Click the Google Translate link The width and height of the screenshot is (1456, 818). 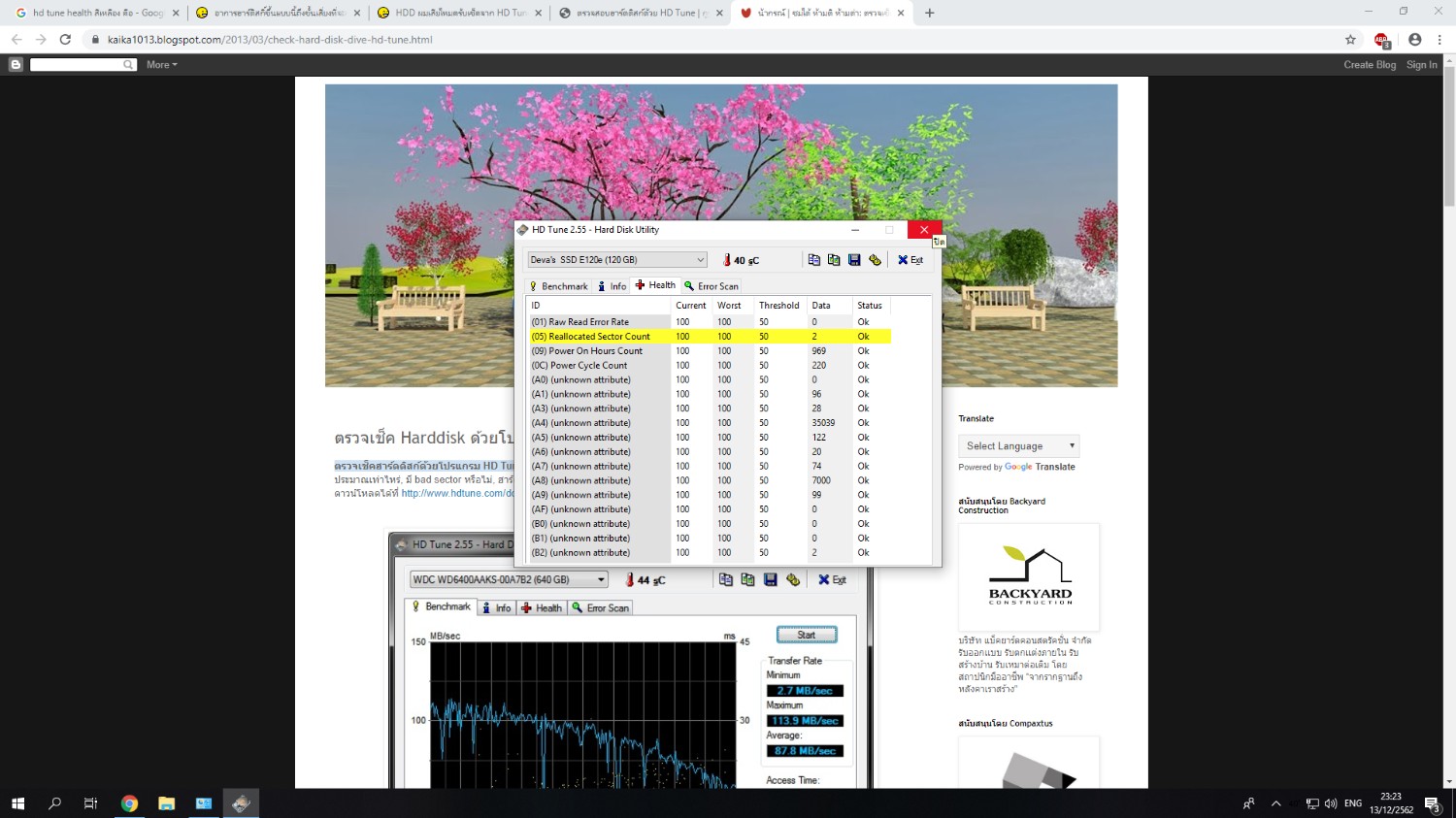(1040, 467)
